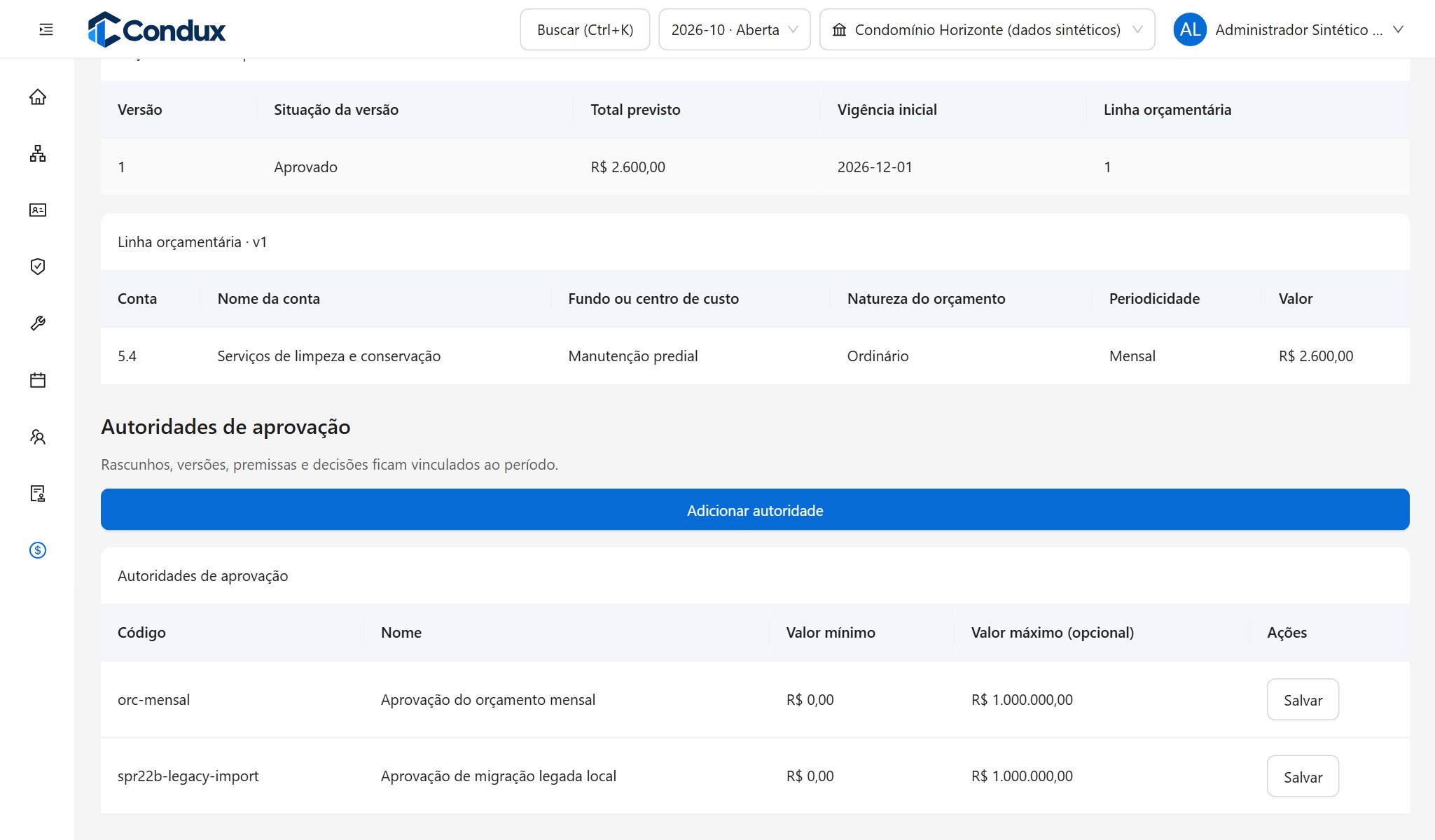
Task: Save the spr22b-legacy-import authority row
Action: point(1303,776)
